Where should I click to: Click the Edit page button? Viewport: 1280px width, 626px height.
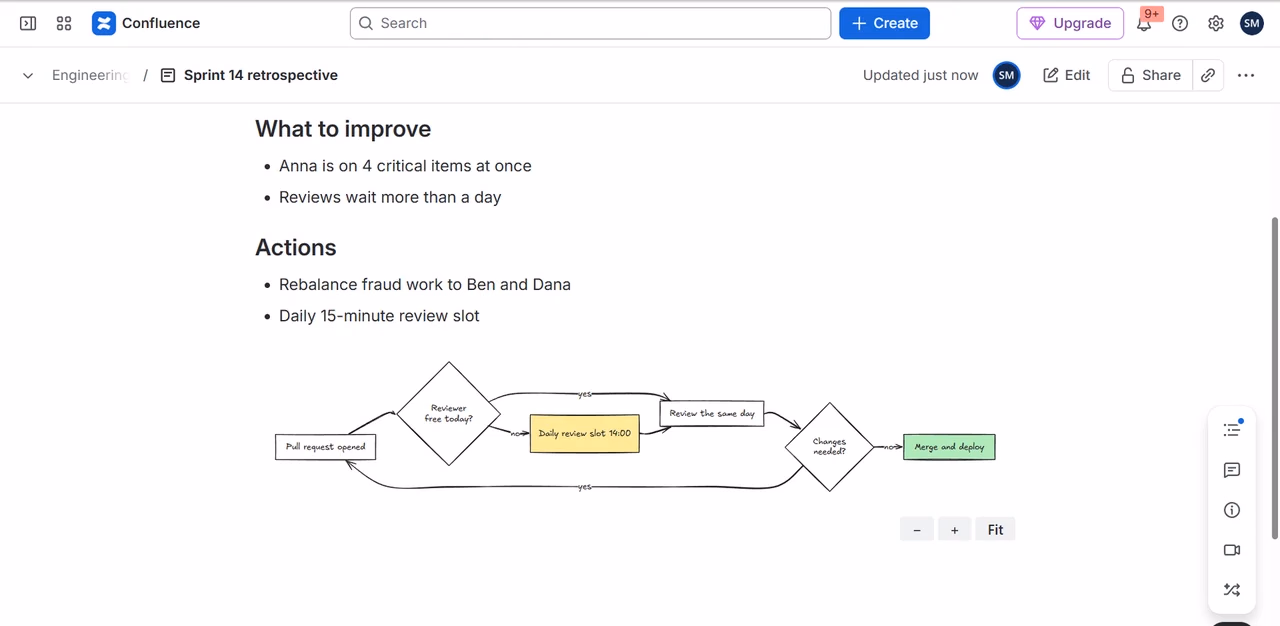pos(1066,75)
